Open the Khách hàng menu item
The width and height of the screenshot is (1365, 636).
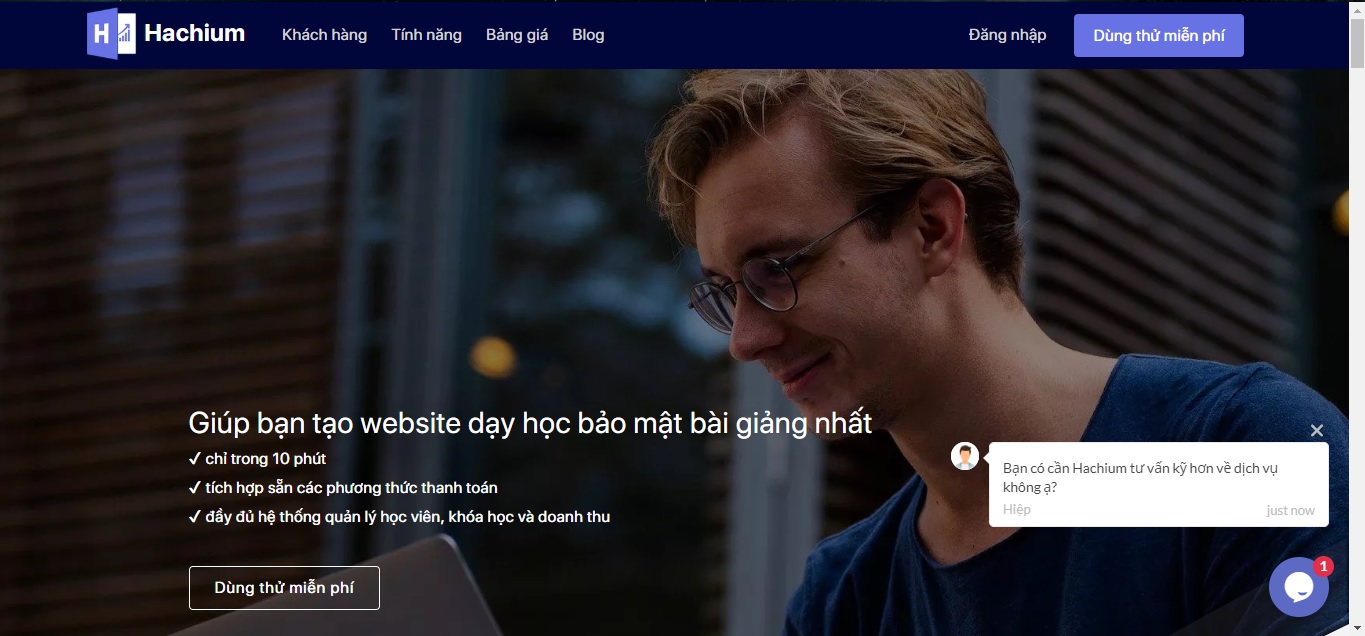click(x=324, y=35)
